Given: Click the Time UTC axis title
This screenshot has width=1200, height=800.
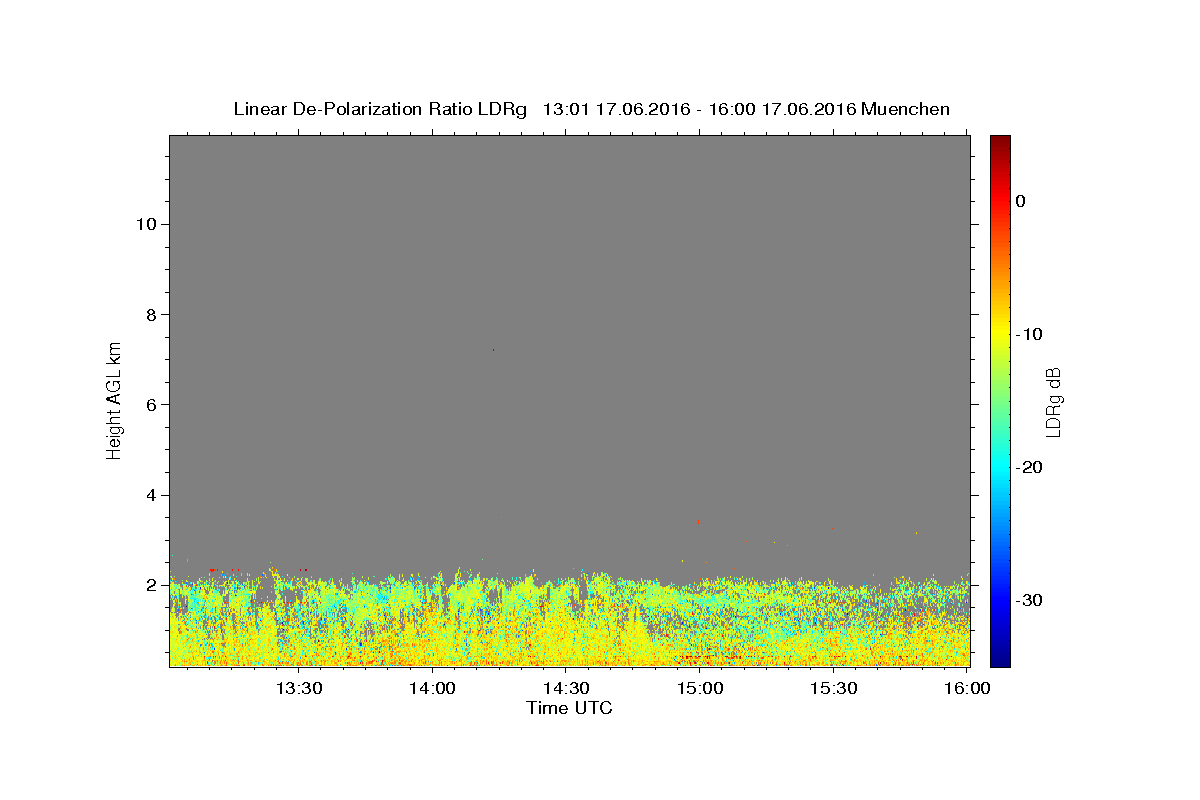Looking at the screenshot, I should [569, 708].
